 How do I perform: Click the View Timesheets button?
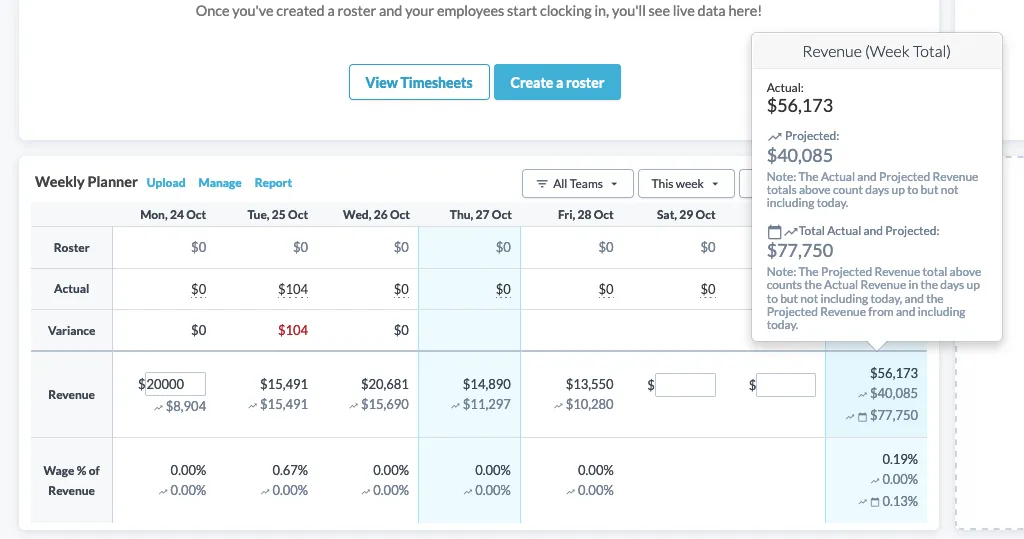coord(418,83)
